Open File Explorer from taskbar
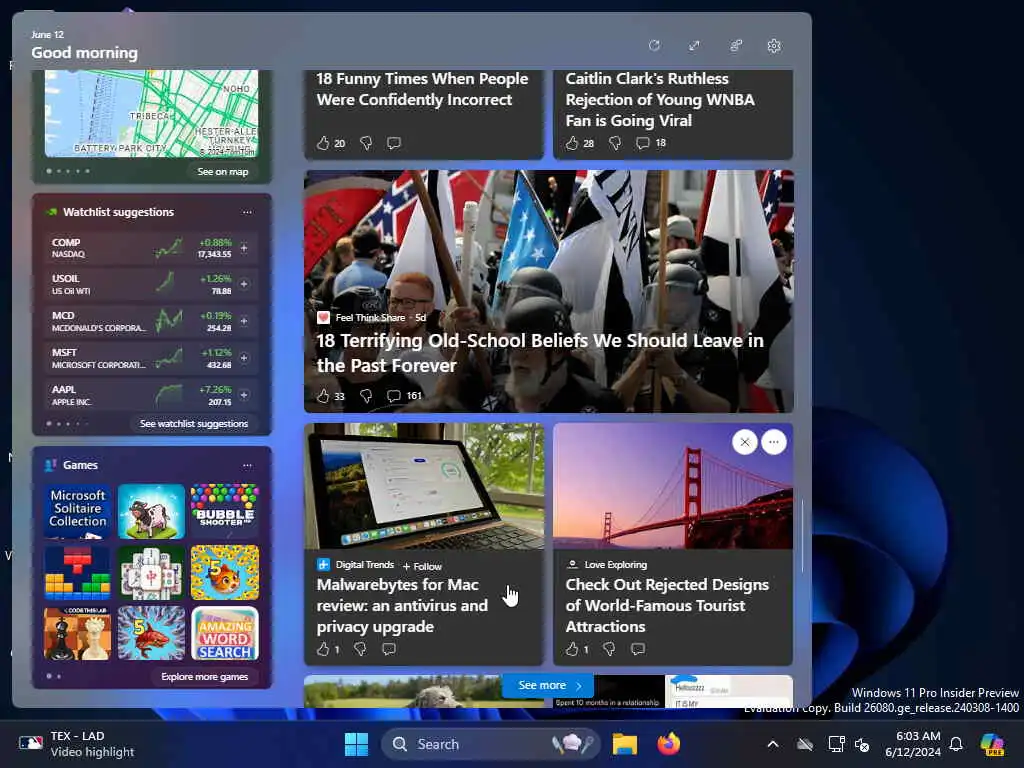This screenshot has height=768, width=1024. 625,744
